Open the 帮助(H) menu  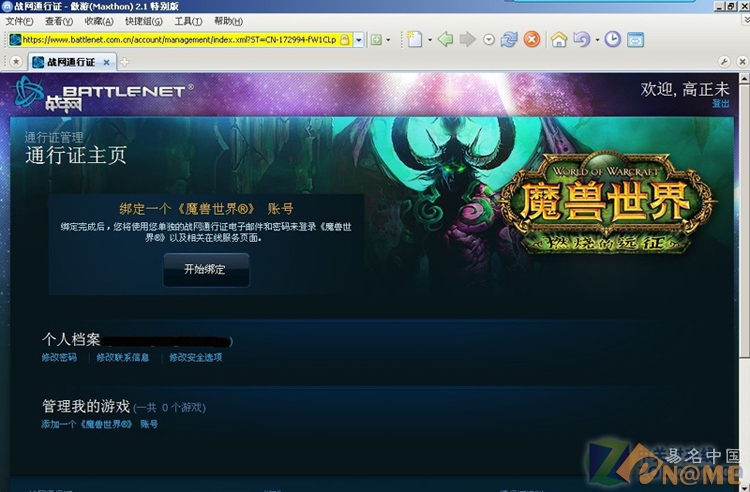228,22
